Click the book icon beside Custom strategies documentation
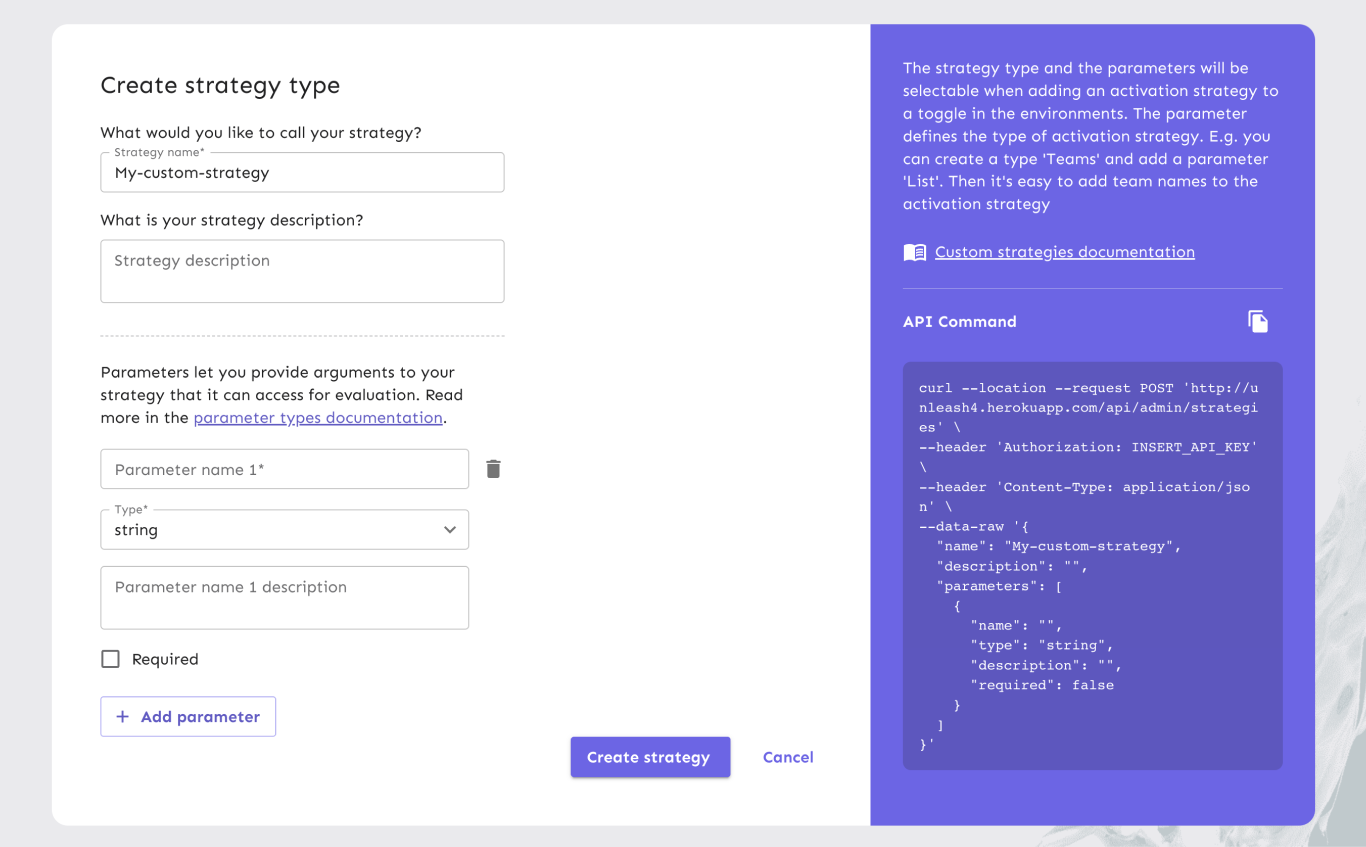 914,251
